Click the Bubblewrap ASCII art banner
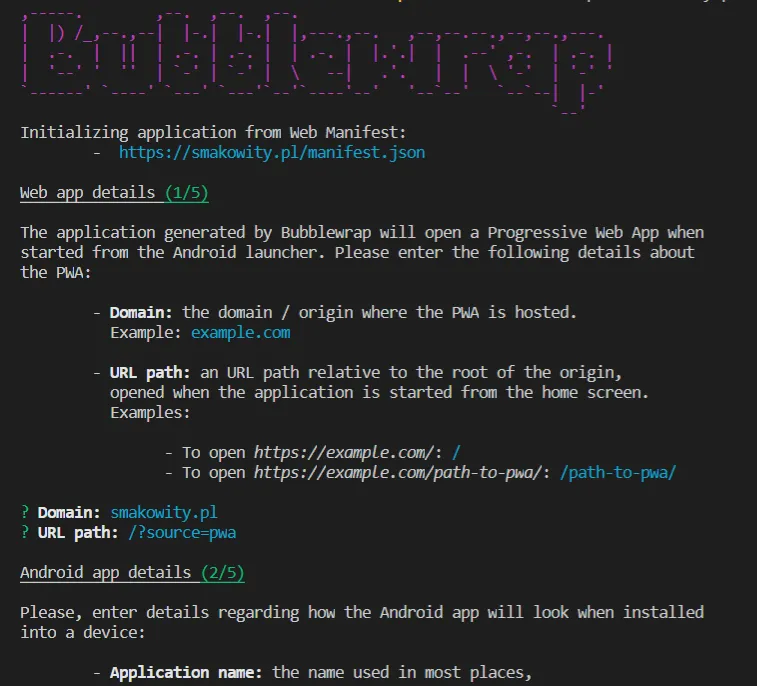Viewport: 757px width, 686px height. (318, 62)
